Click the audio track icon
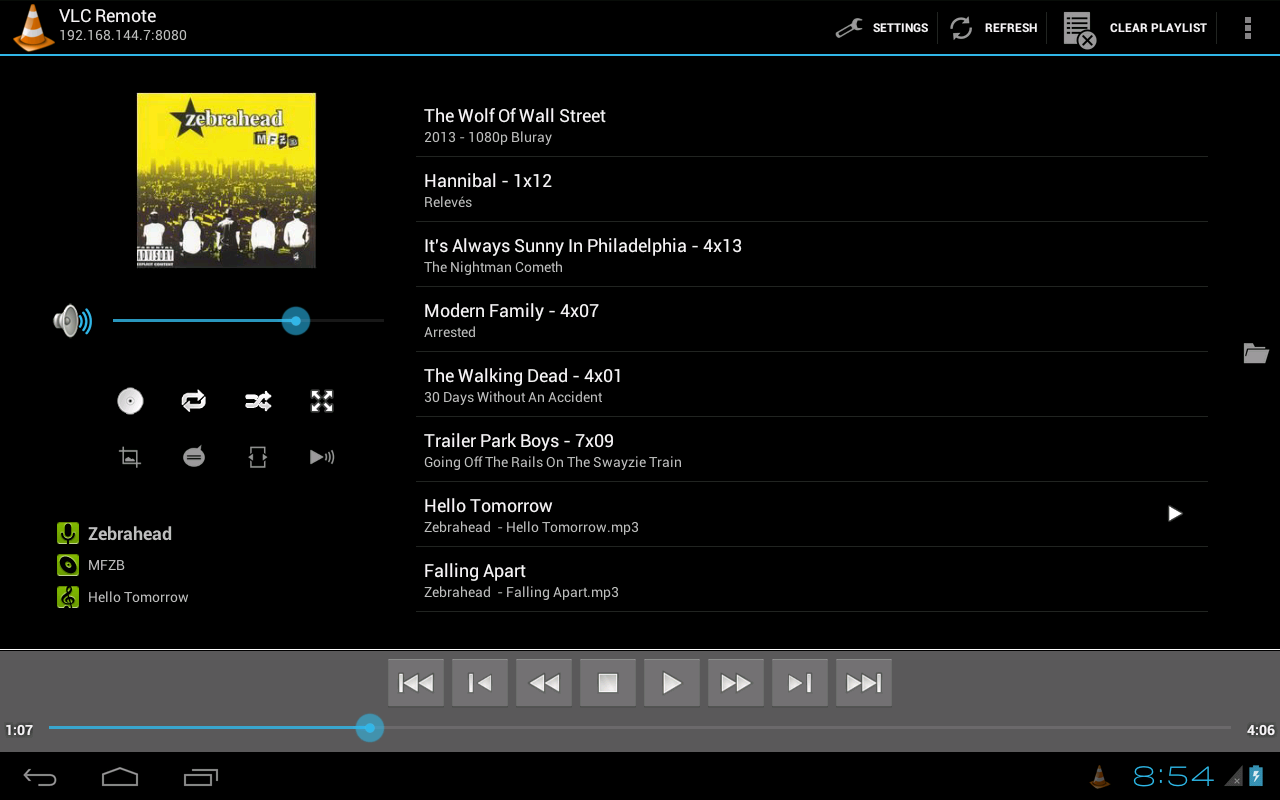 click(322, 457)
